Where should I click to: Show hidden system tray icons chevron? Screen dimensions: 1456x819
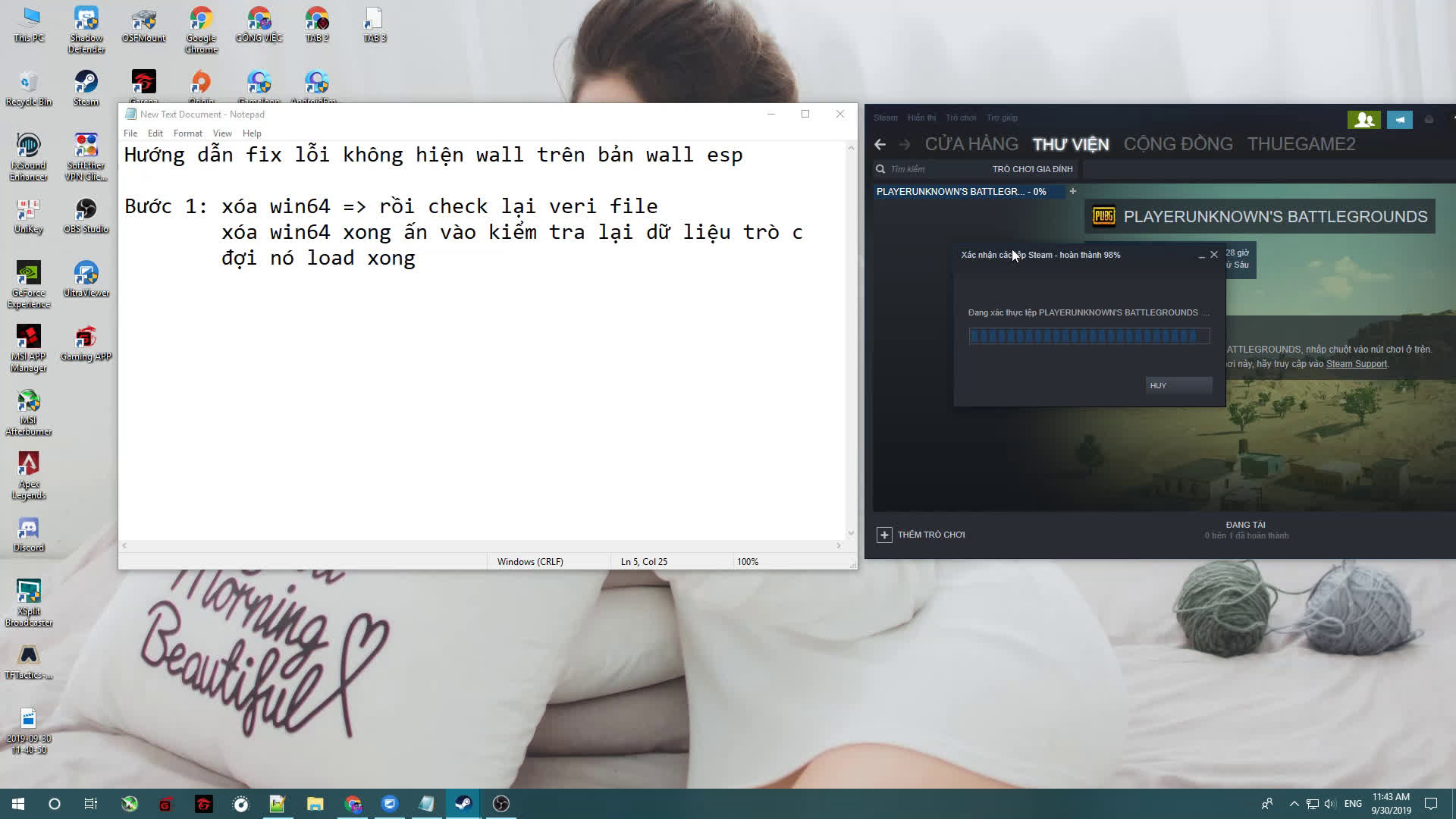point(1294,804)
